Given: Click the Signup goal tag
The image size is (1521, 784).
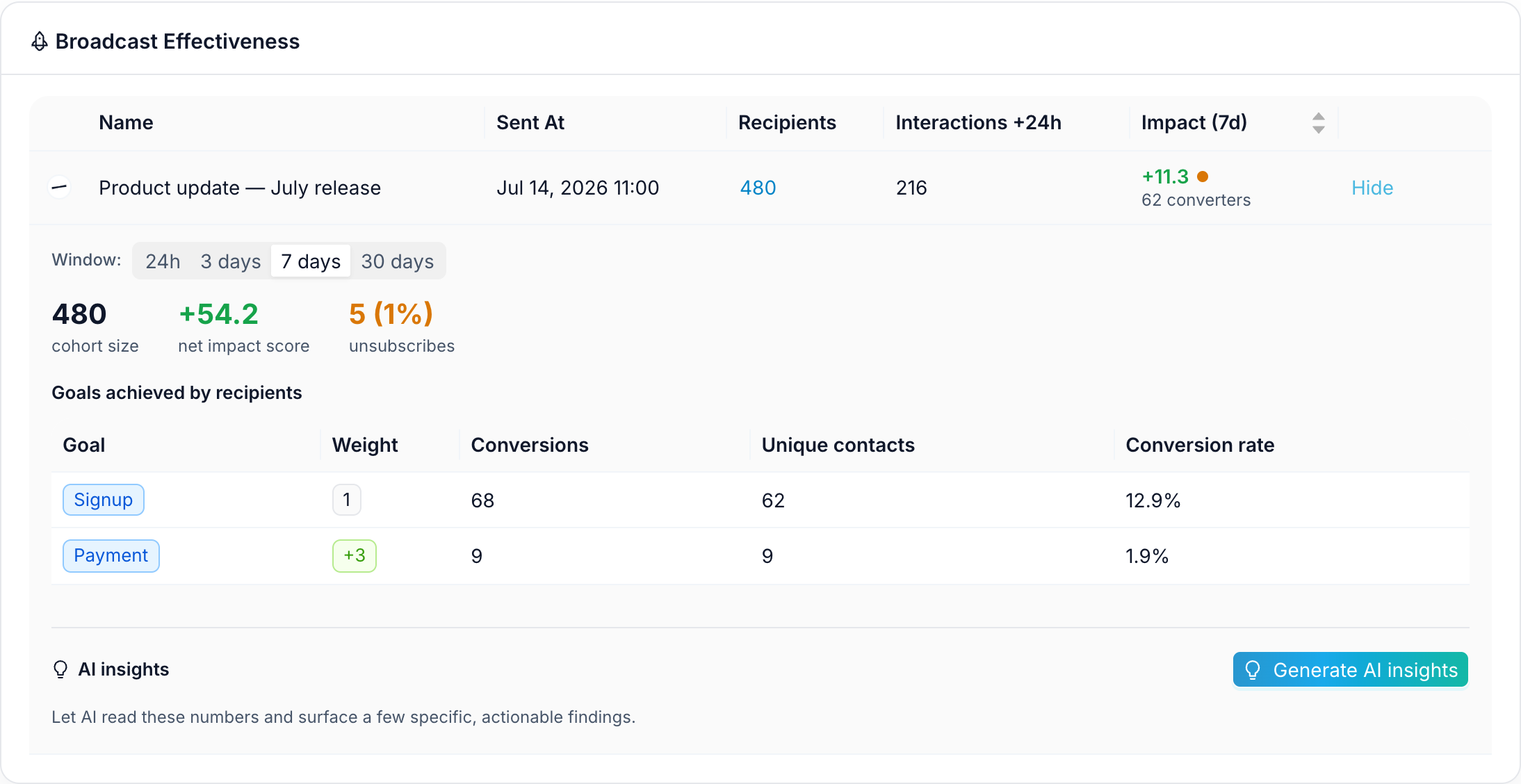Looking at the screenshot, I should click(104, 500).
